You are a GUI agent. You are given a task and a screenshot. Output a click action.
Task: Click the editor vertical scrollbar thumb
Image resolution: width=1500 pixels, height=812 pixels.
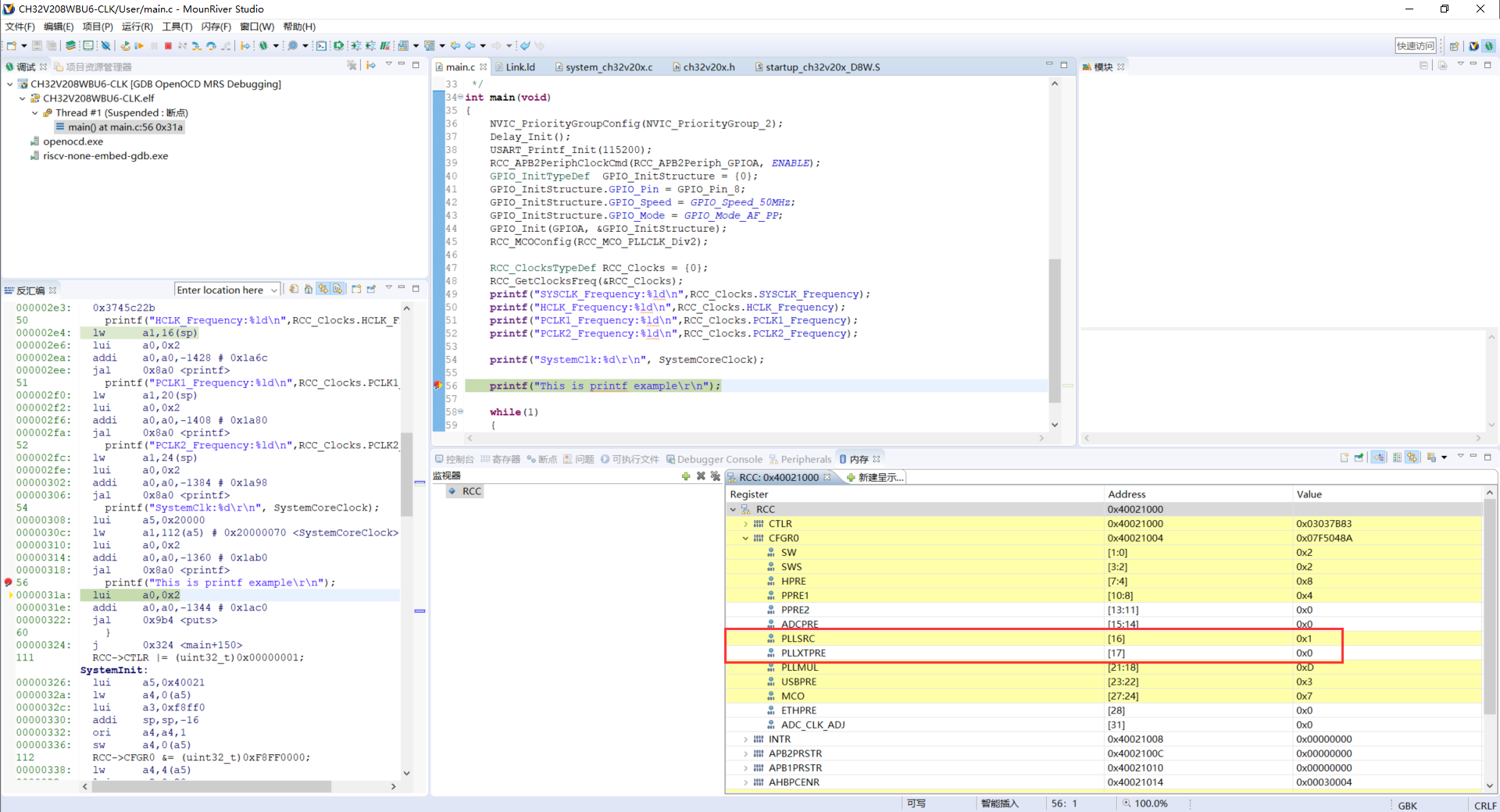click(1055, 329)
